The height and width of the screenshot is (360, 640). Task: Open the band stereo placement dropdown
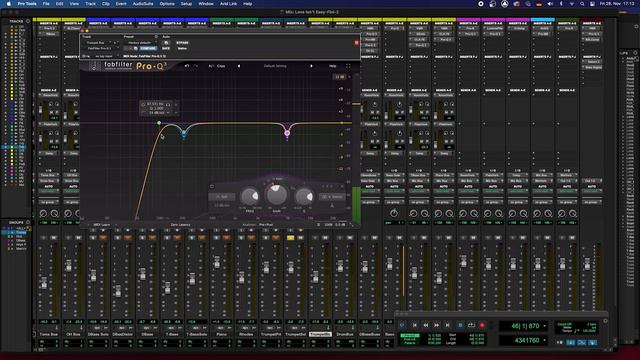coord(332,196)
